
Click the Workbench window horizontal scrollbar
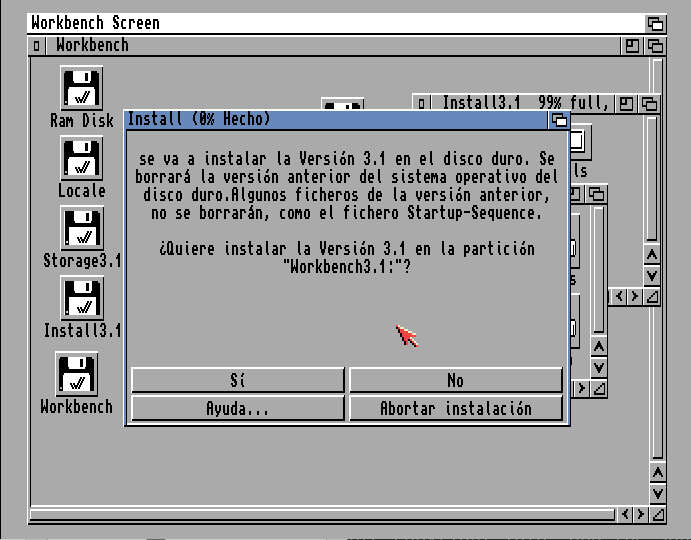[320, 514]
